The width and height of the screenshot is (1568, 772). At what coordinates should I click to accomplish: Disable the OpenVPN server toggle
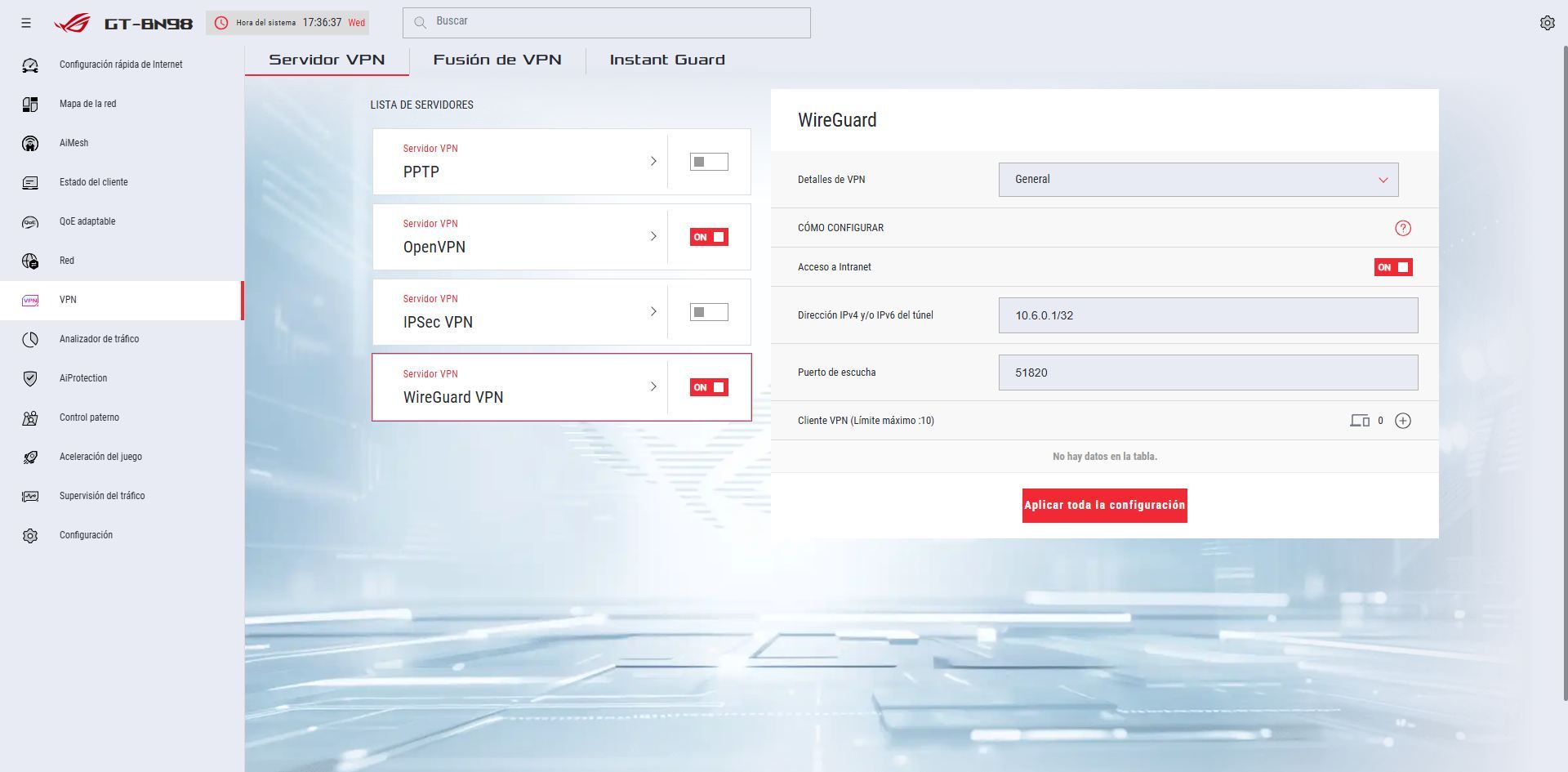709,237
